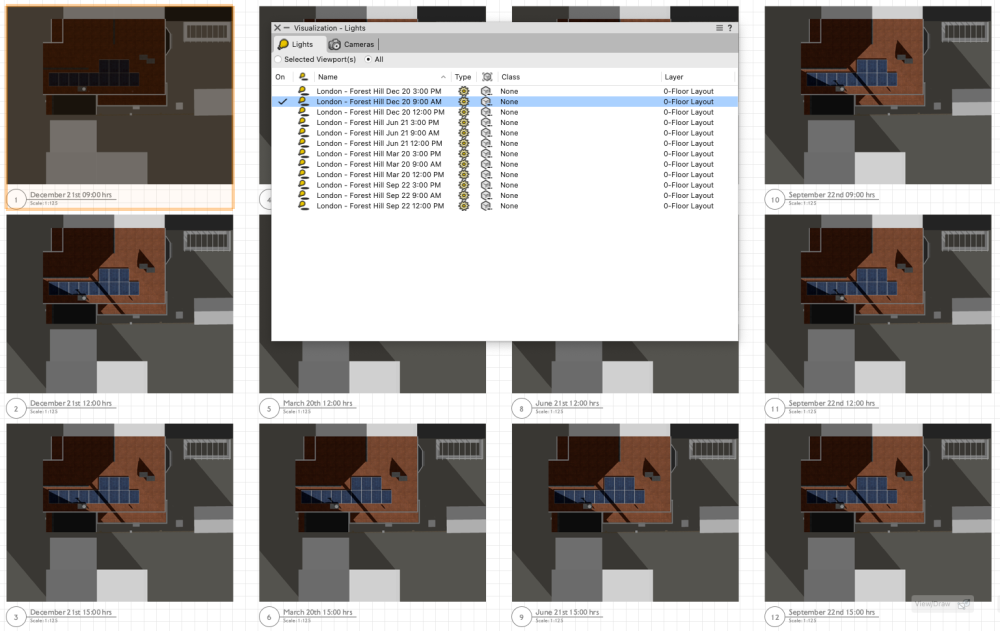Switch to the Lights tab
1000x631 pixels.
pos(295,45)
